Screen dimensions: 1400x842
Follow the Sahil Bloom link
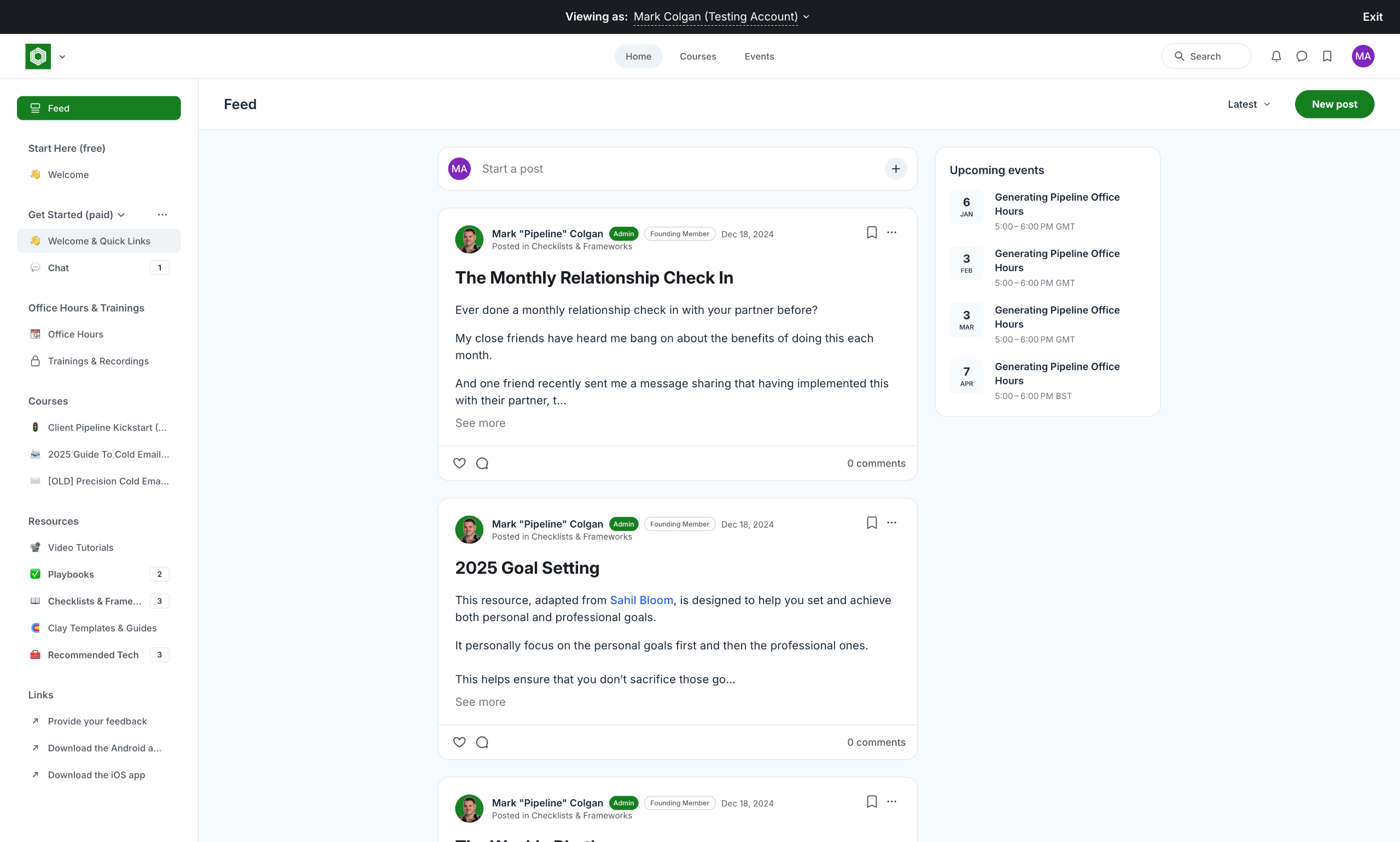(641, 600)
